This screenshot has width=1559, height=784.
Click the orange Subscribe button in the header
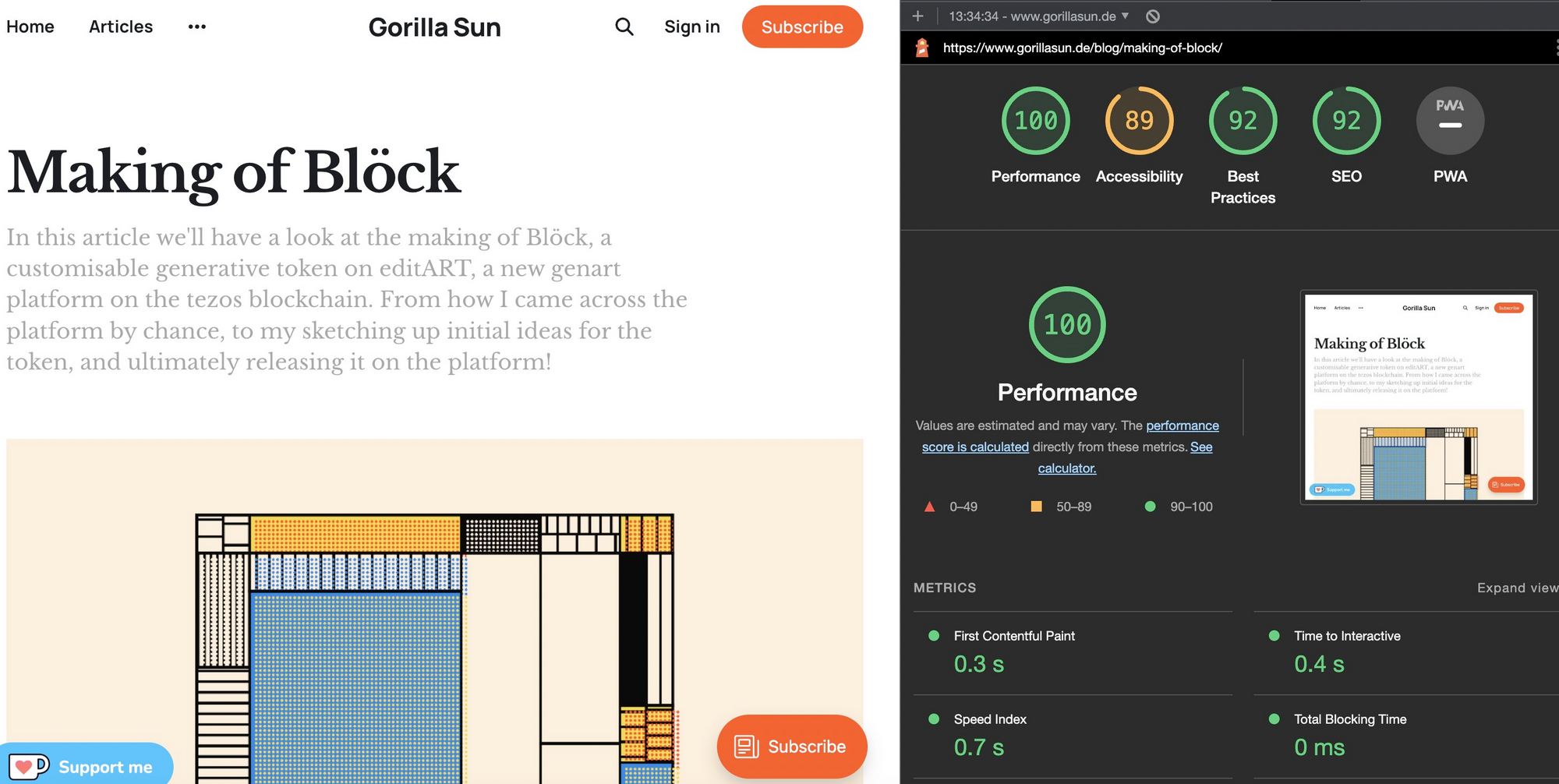tap(802, 26)
